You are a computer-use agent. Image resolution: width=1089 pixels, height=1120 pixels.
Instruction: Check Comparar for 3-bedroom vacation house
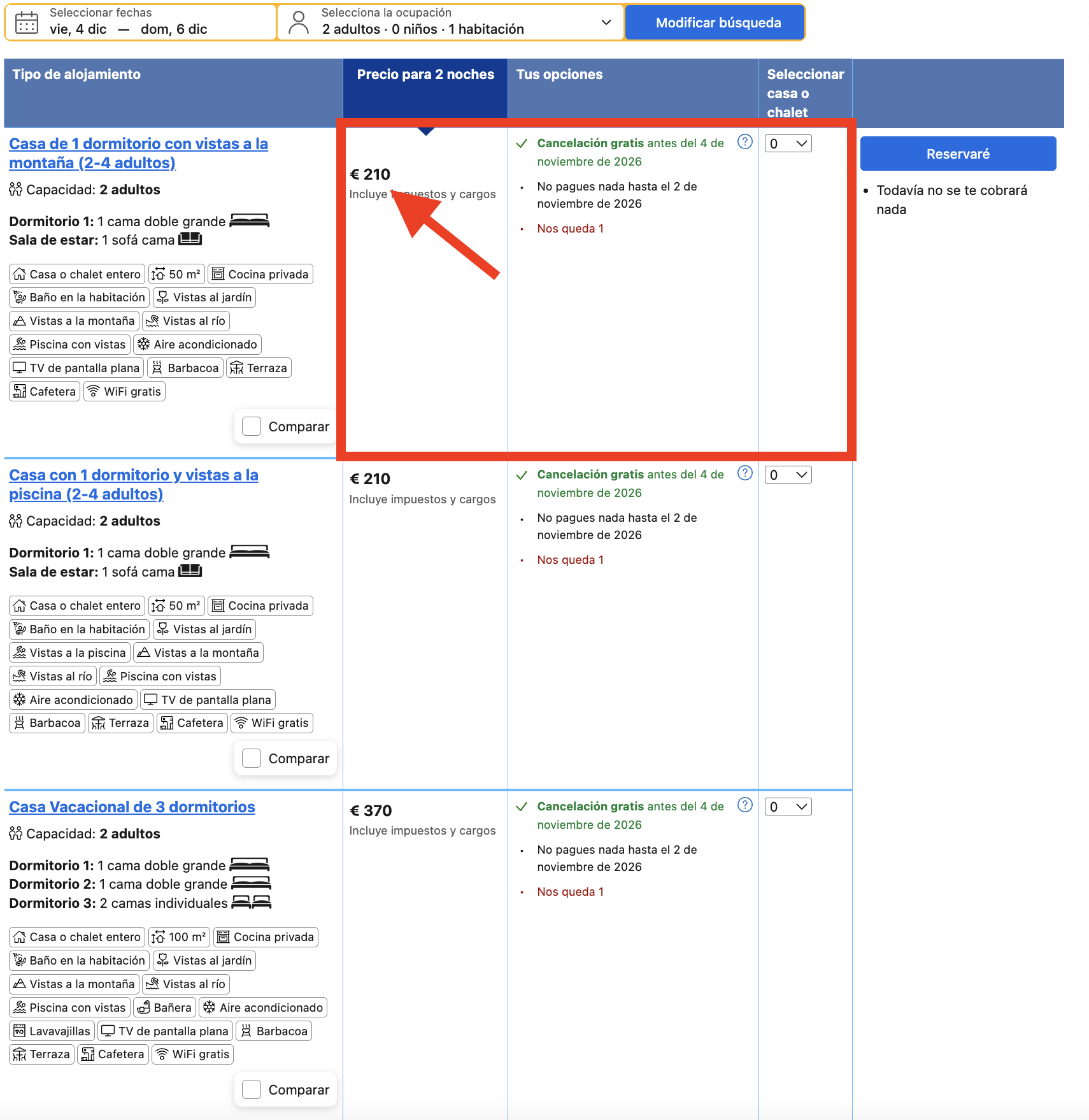coord(252,1089)
